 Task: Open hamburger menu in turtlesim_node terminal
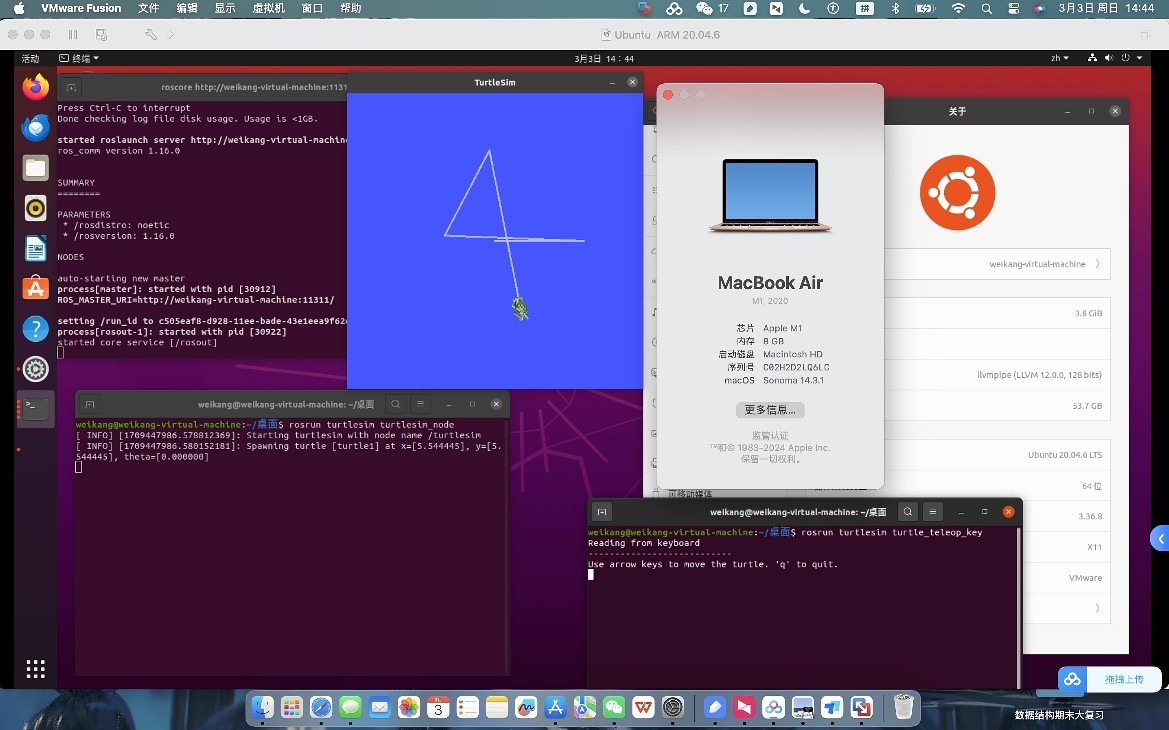pos(420,404)
